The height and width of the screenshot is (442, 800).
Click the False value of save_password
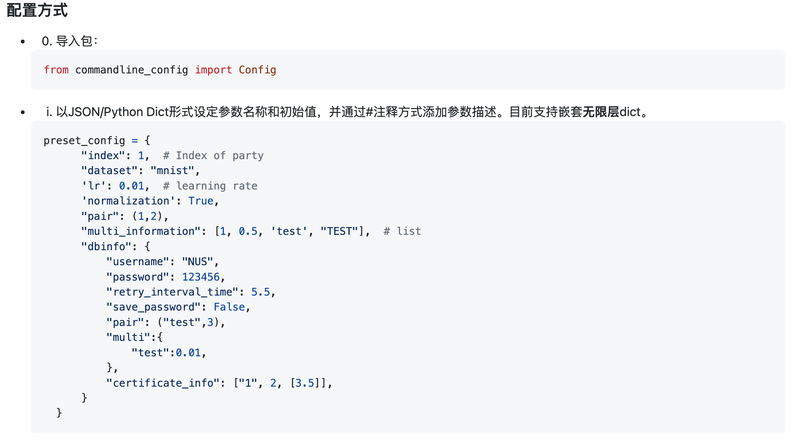229,307
